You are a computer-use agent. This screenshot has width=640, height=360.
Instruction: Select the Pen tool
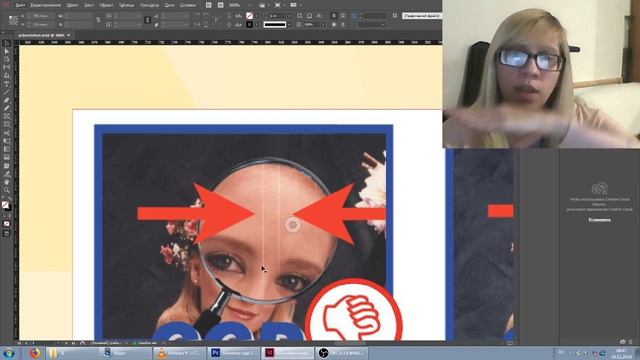[x=7, y=100]
